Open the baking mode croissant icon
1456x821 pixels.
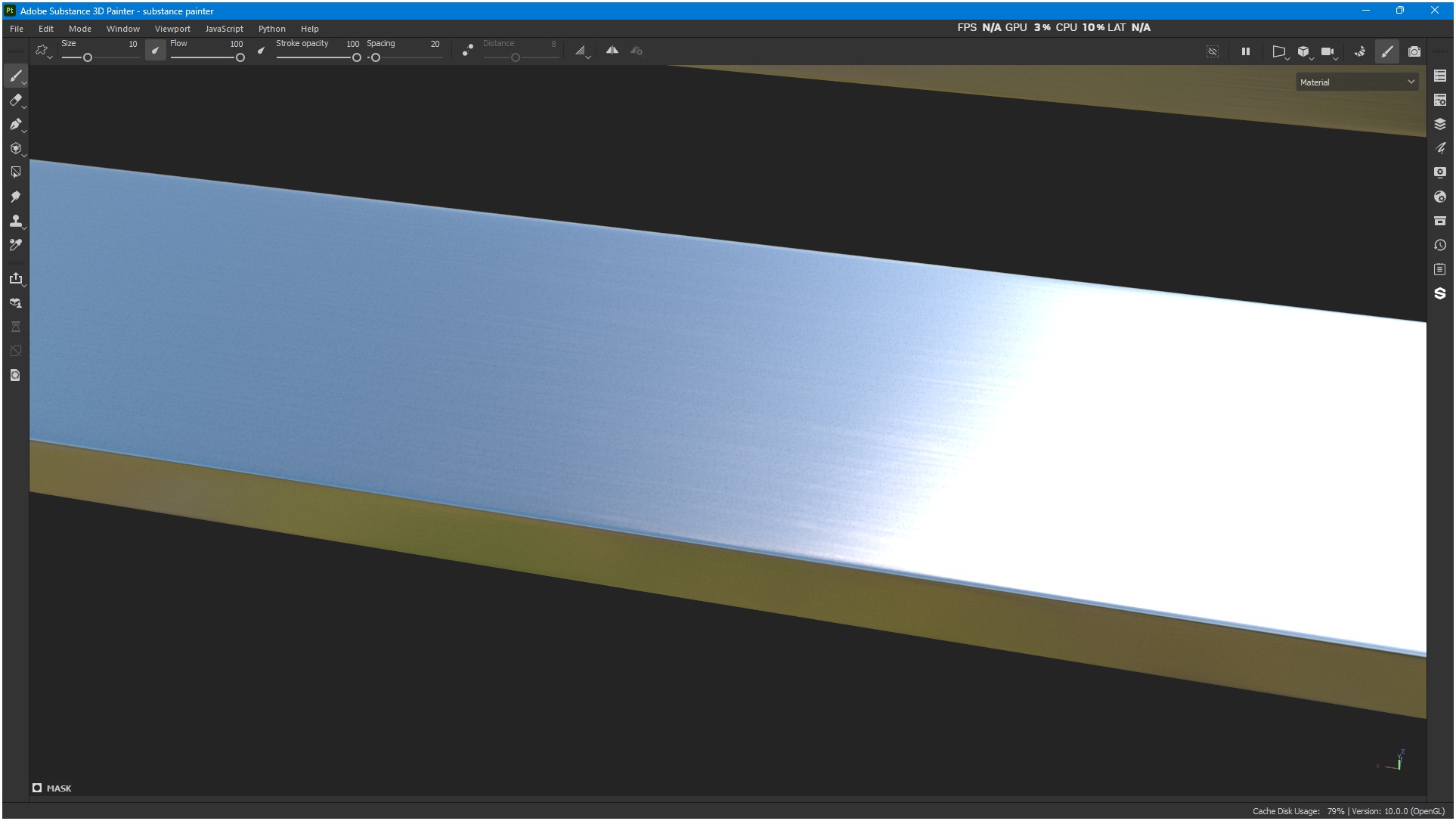pyautogui.click(x=1359, y=51)
